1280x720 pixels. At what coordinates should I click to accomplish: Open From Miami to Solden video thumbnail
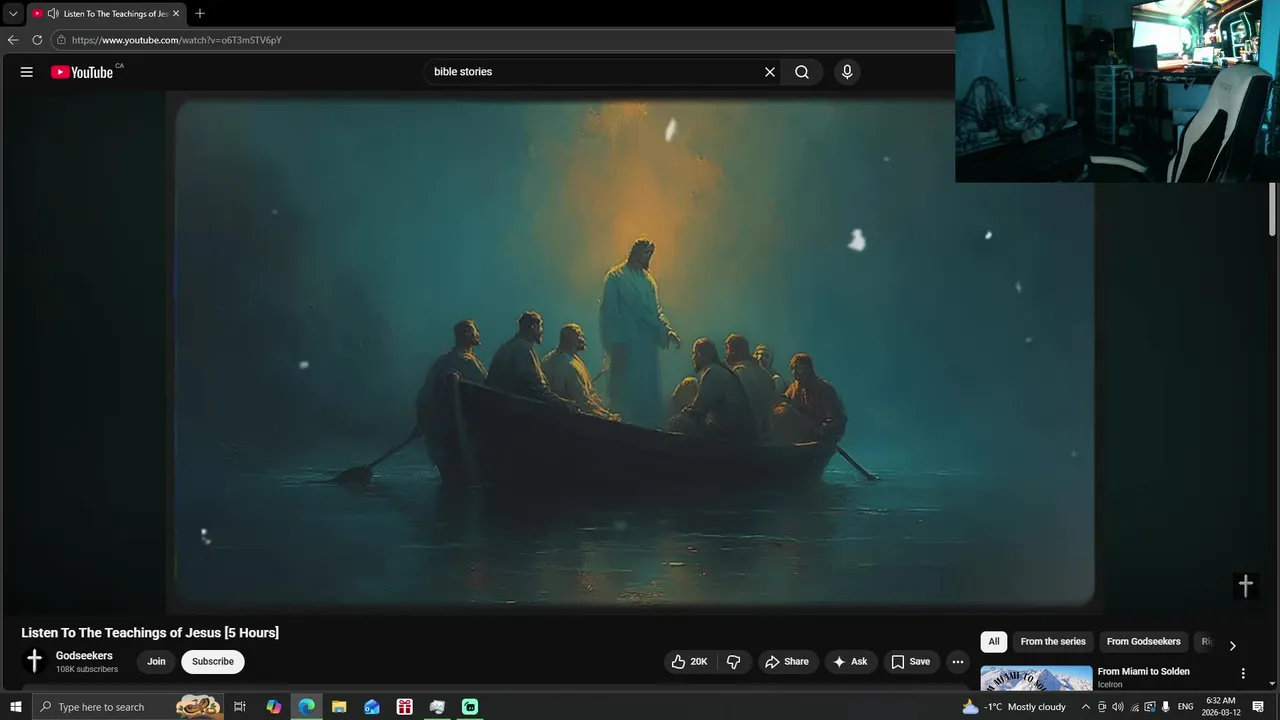click(1036, 678)
